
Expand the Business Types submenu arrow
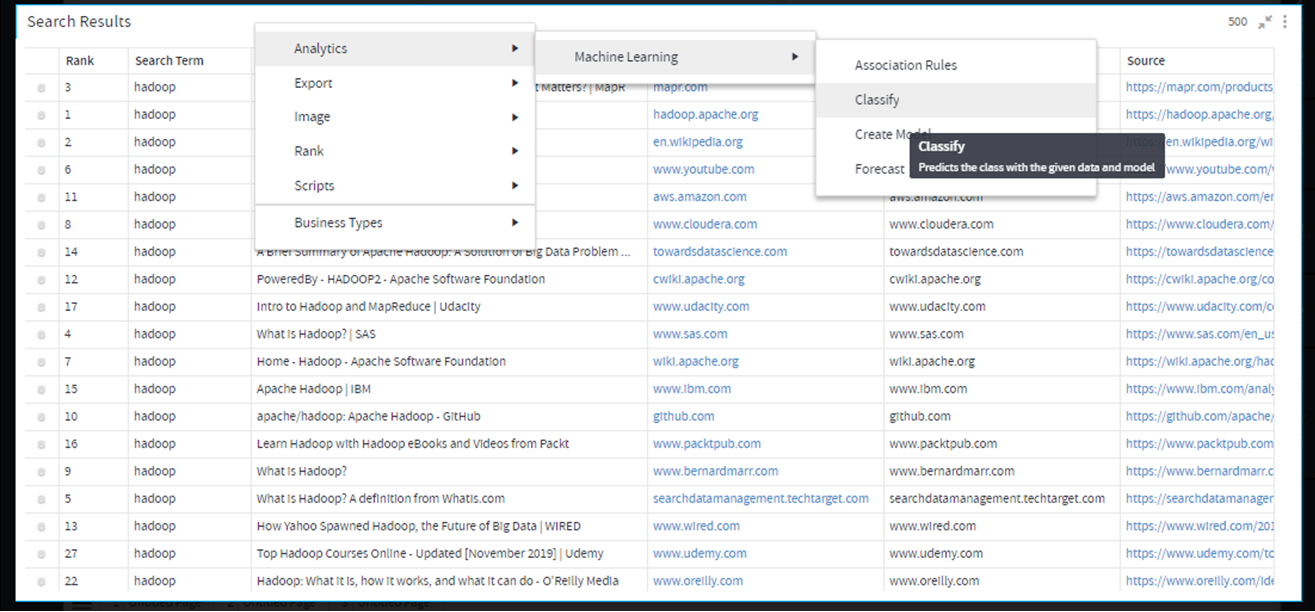coord(515,222)
